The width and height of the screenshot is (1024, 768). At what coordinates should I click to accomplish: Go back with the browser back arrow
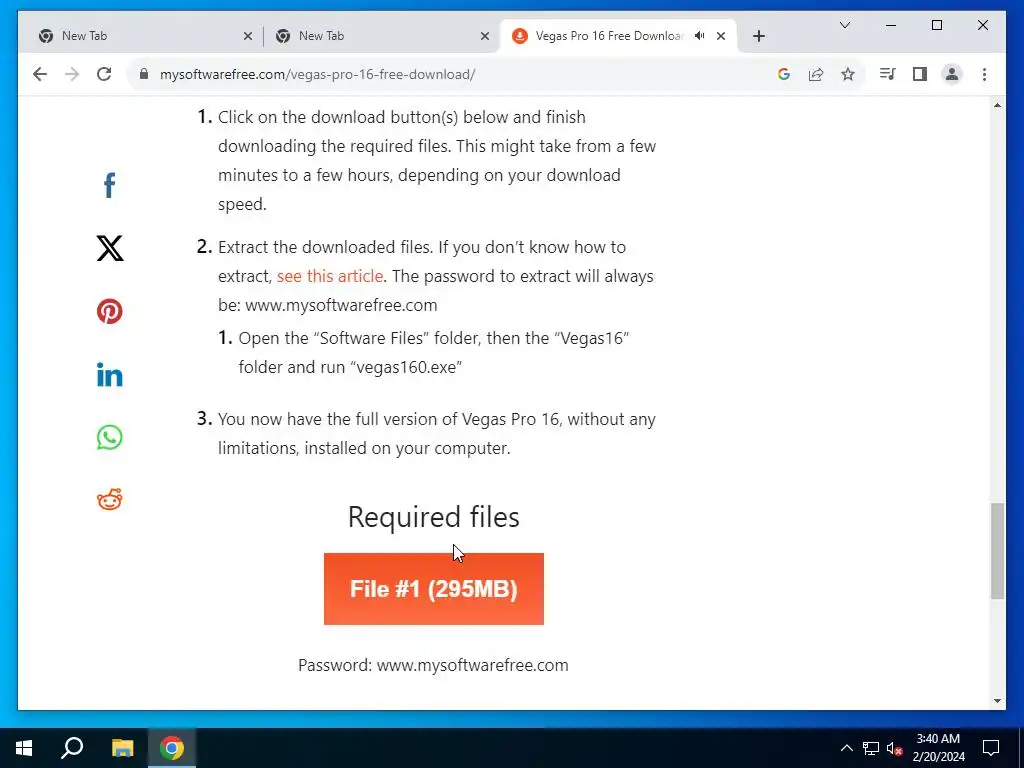click(x=40, y=74)
